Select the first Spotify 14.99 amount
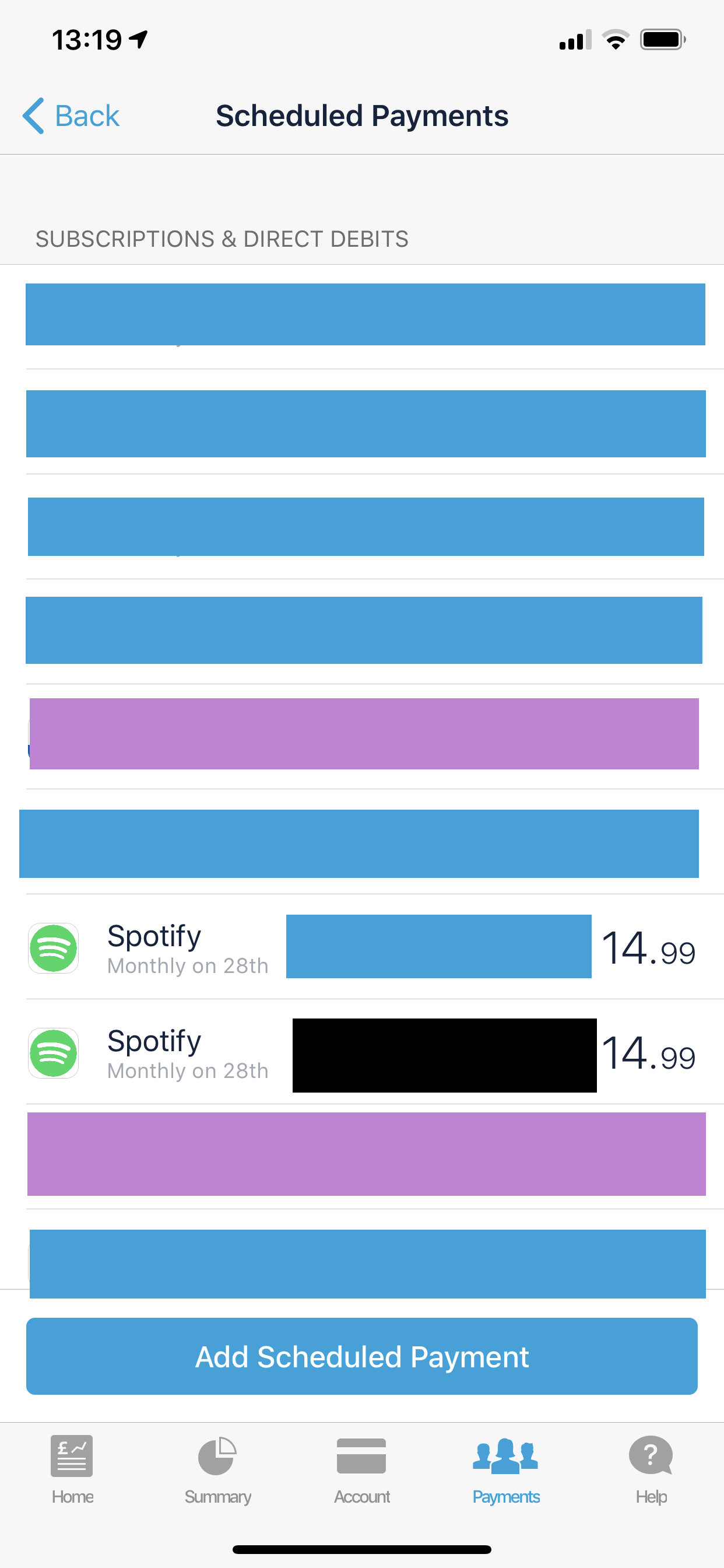Viewport: 724px width, 1568px height. coord(649,949)
